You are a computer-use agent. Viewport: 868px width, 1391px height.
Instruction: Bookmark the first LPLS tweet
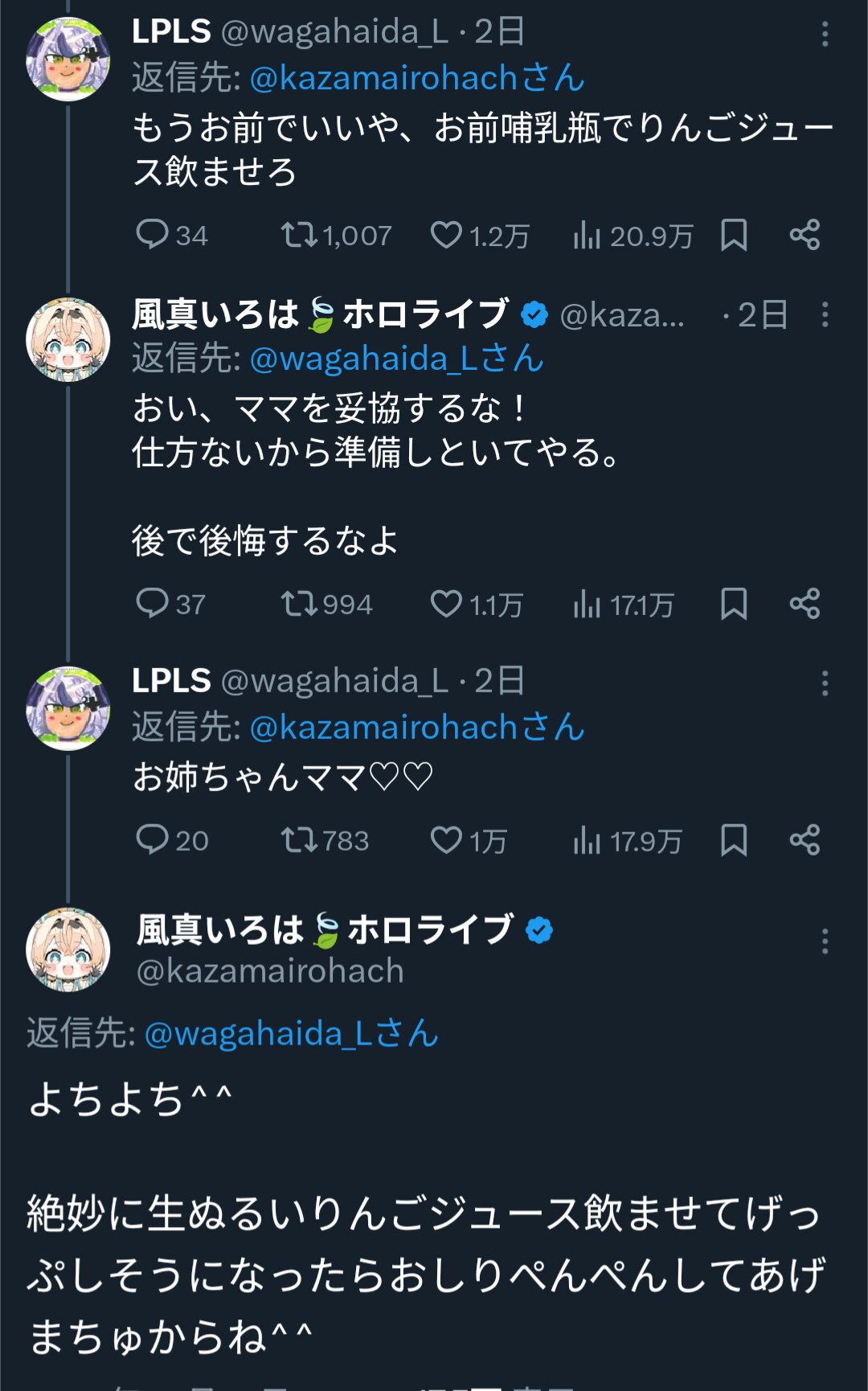734,235
